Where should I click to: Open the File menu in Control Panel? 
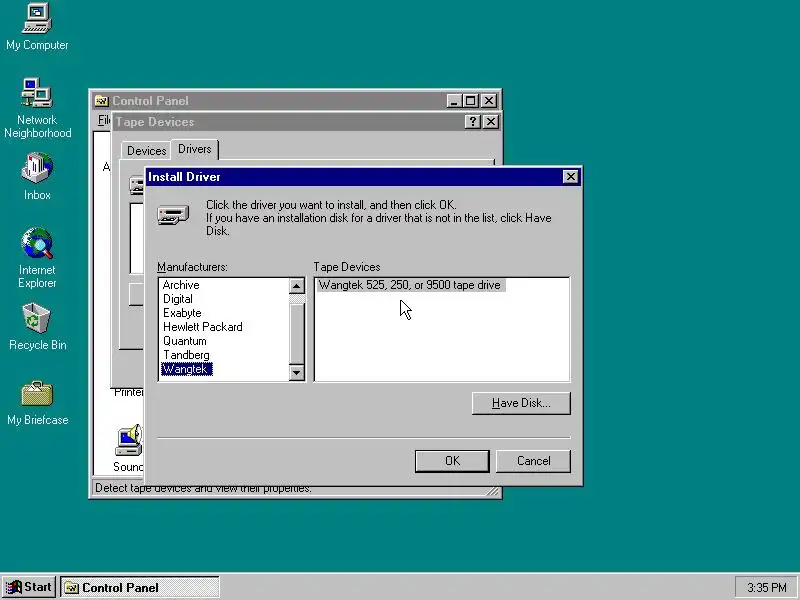tap(104, 120)
